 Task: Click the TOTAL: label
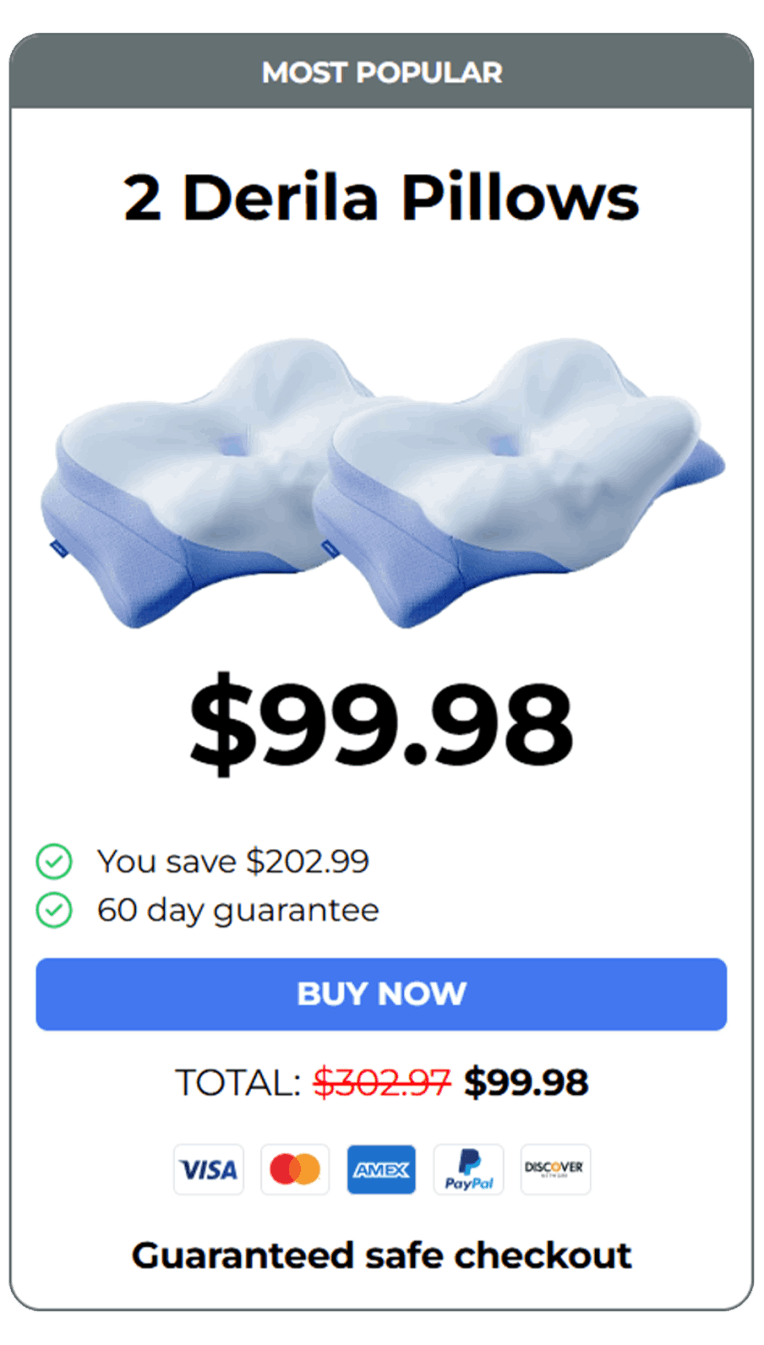click(238, 1082)
